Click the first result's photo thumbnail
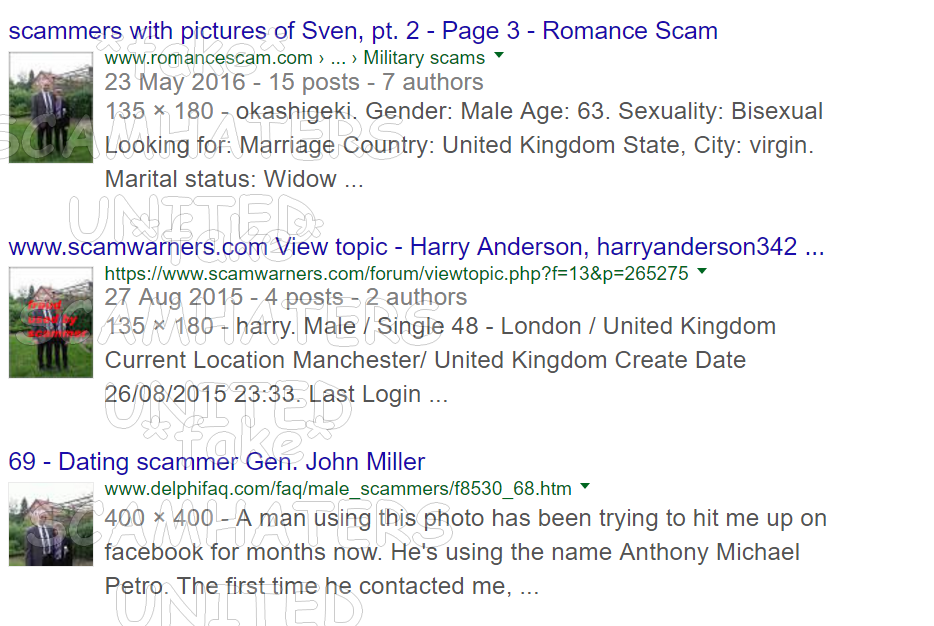This screenshot has height=626, width=934. click(x=51, y=107)
